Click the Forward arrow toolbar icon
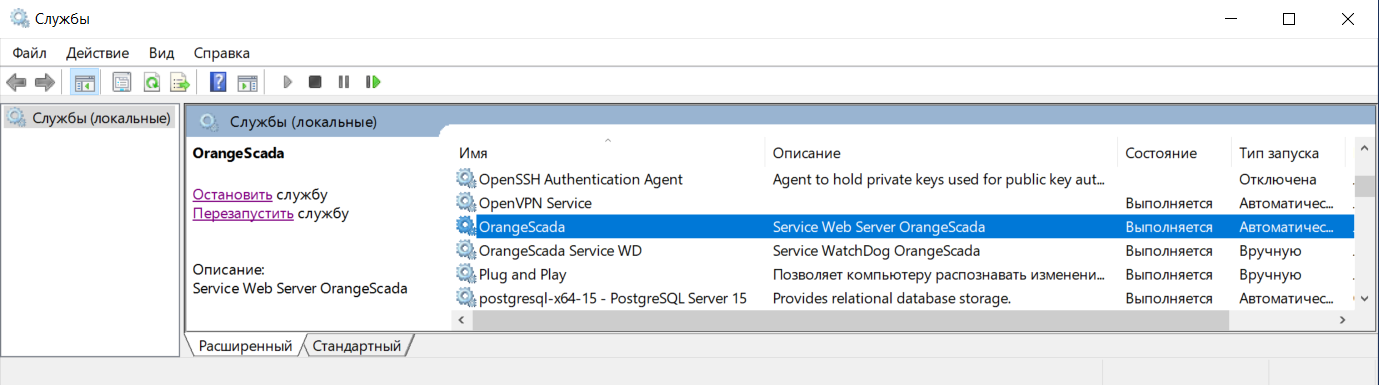 click(x=44, y=82)
